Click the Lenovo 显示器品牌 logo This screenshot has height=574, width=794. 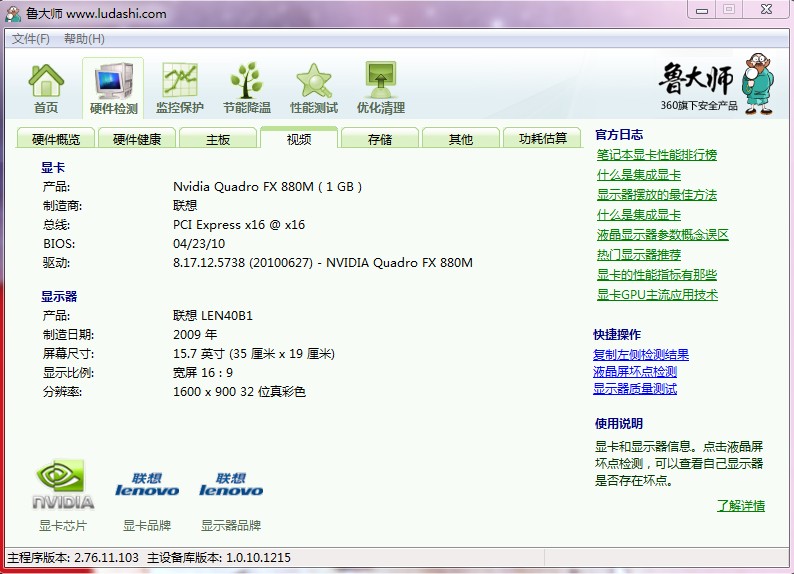[x=231, y=484]
